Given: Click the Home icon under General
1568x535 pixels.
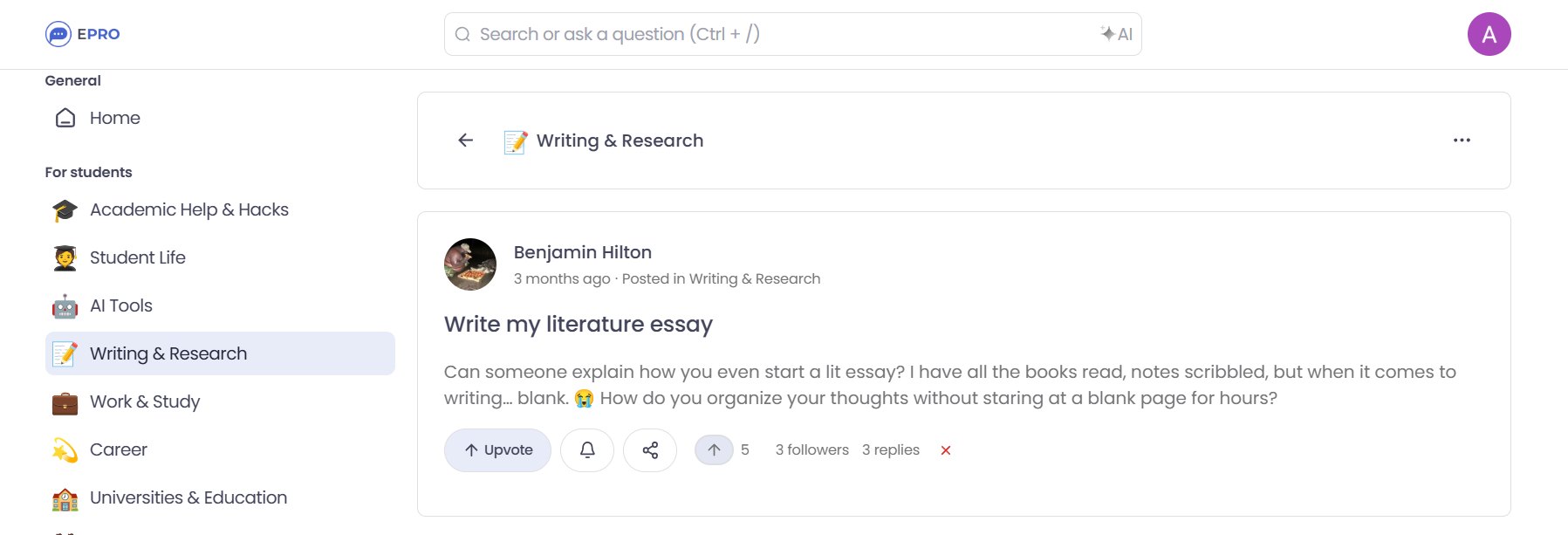Looking at the screenshot, I should pyautogui.click(x=65, y=117).
